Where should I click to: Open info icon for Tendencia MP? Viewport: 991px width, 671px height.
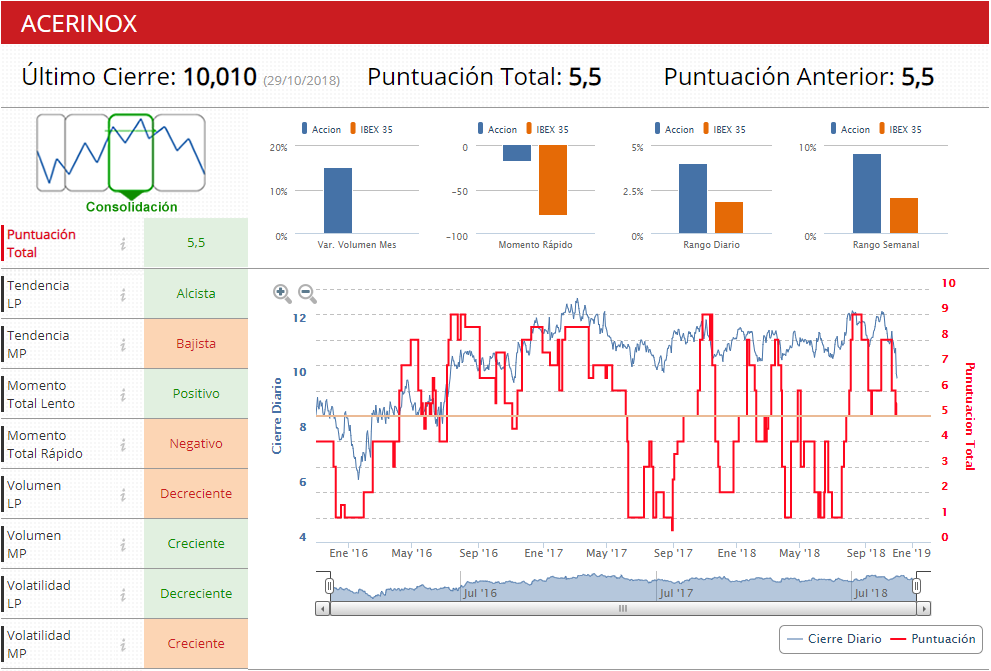pos(123,344)
